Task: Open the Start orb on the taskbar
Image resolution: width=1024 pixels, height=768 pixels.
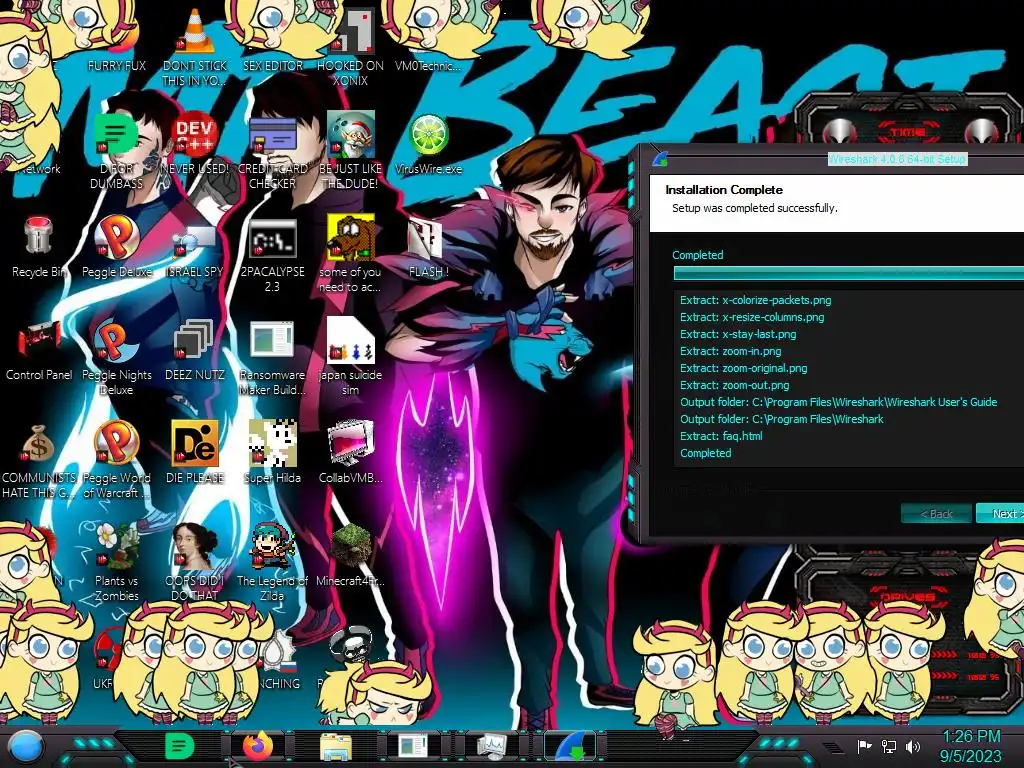Action: [x=26, y=746]
